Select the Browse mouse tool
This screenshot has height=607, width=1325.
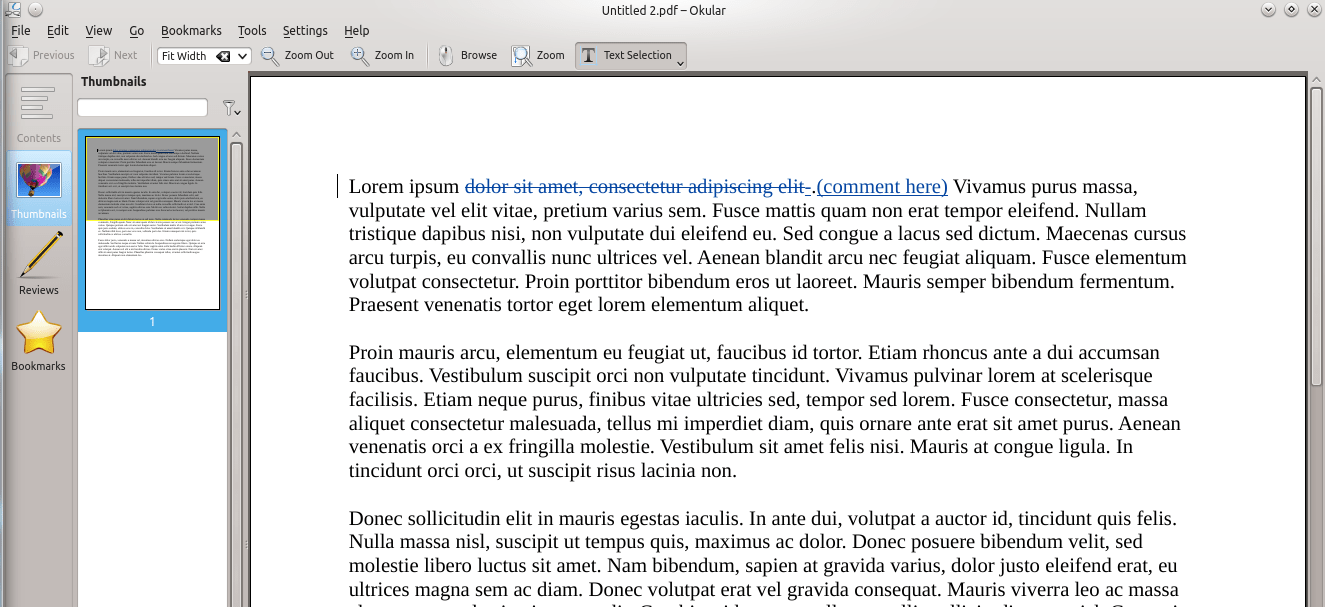click(x=467, y=56)
